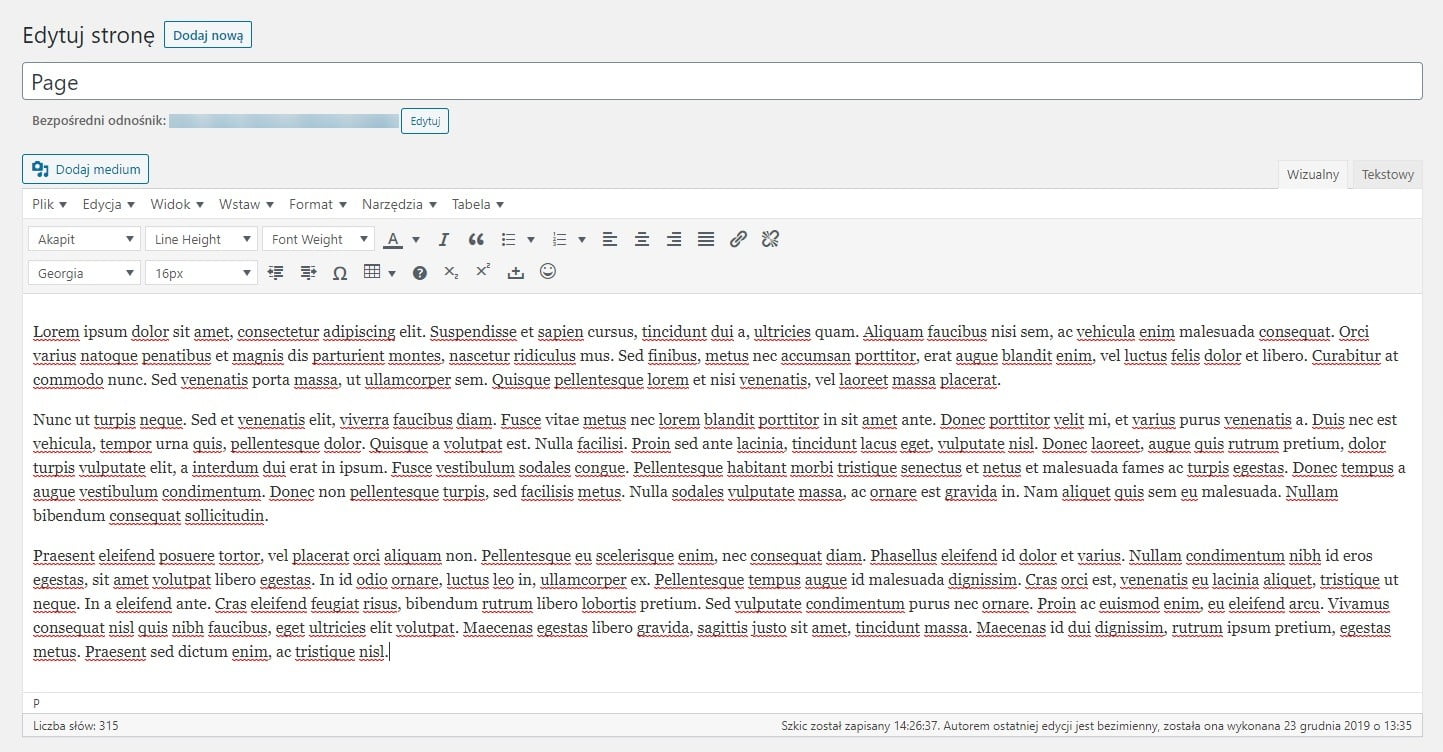Apply blockquote formatting

[x=476, y=240]
